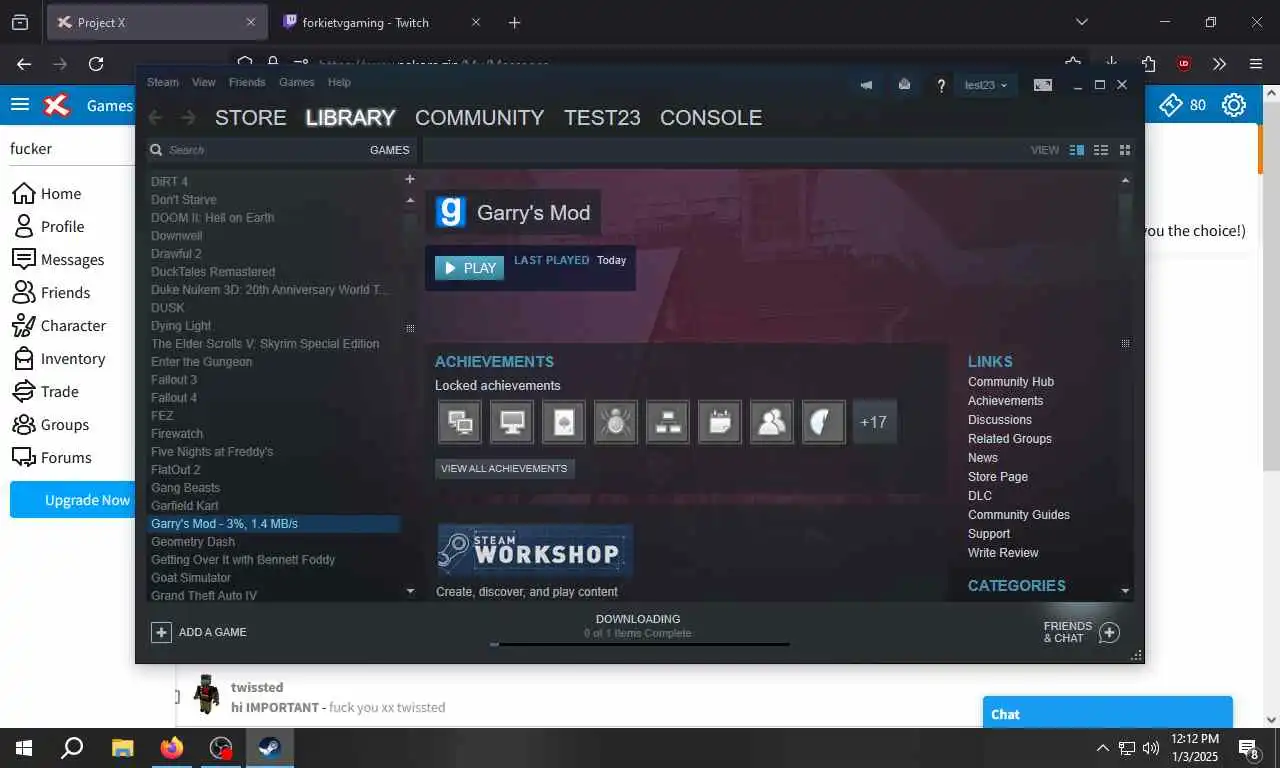Go forward with Steam's forward arrow

coord(188,118)
